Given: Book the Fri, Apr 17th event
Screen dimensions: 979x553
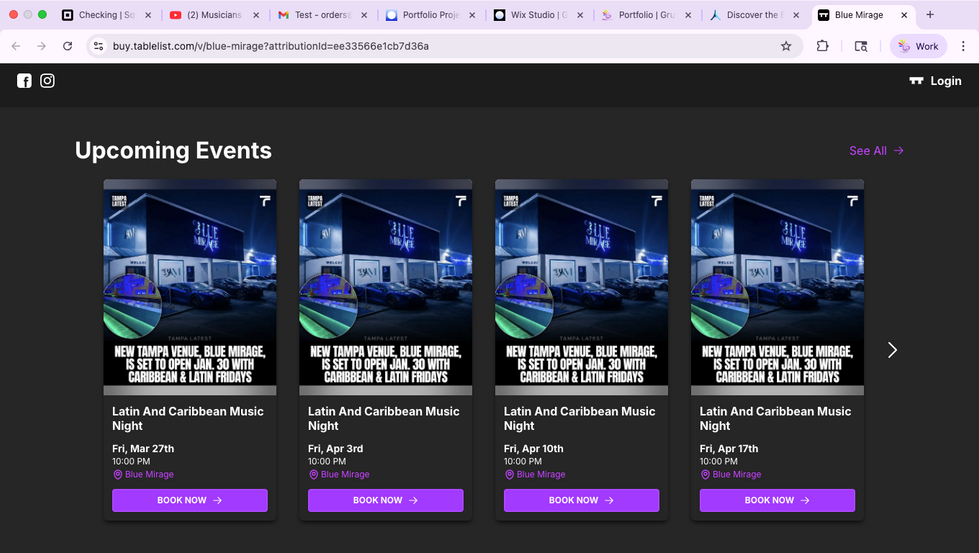Looking at the screenshot, I should point(777,500).
